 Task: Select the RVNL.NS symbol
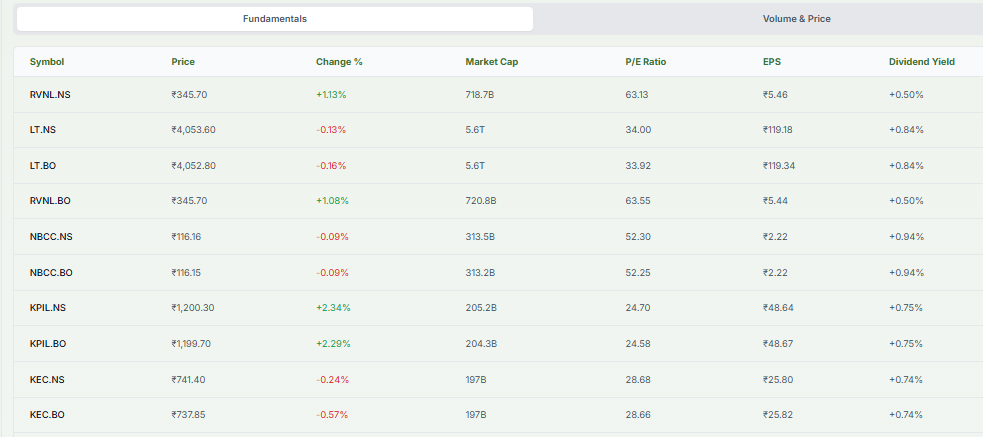tap(51, 95)
